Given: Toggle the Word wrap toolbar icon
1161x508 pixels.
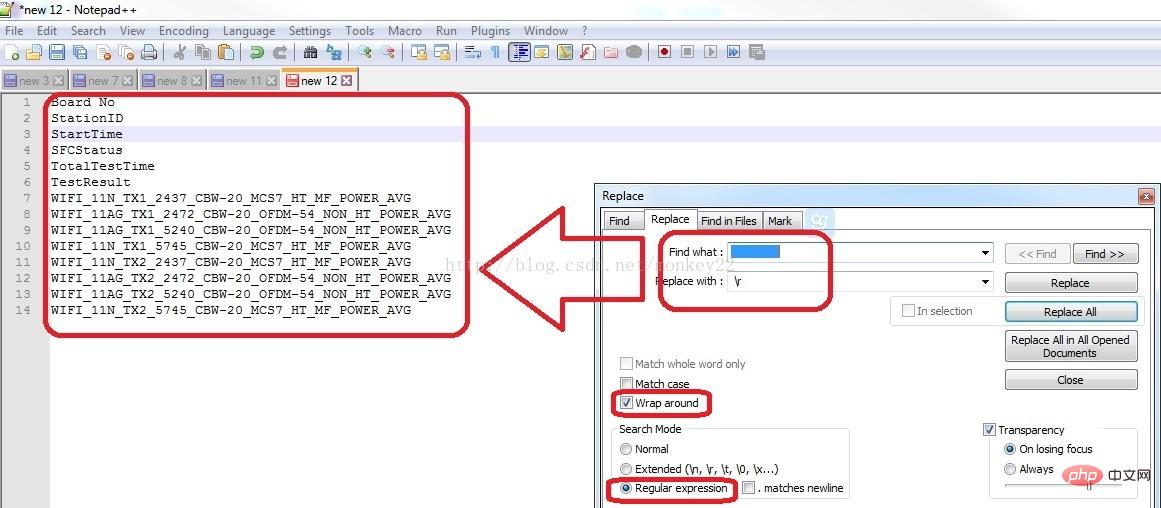Looking at the screenshot, I should pyautogui.click(x=472, y=53).
